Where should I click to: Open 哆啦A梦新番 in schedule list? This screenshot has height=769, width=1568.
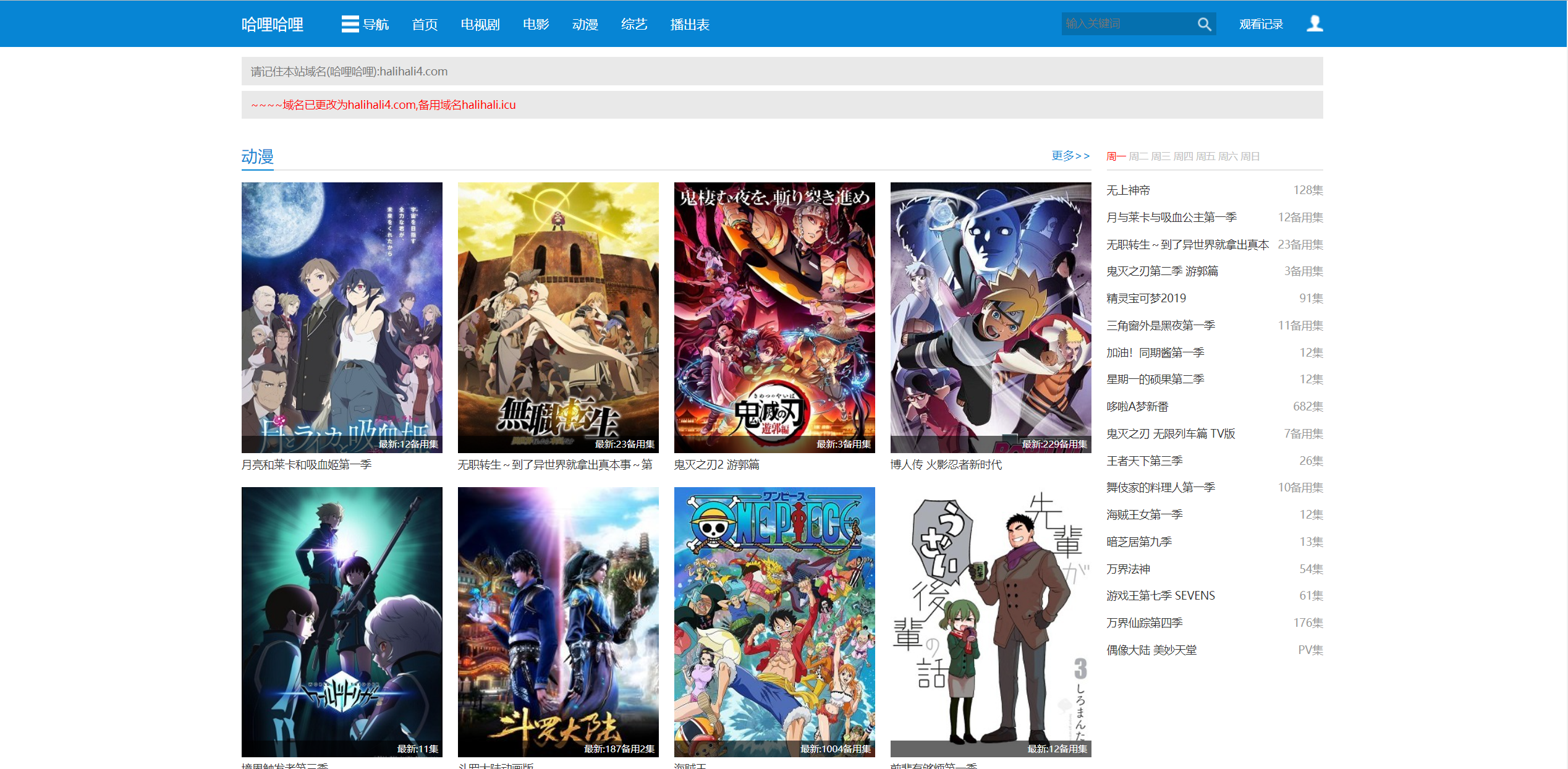(x=1138, y=407)
